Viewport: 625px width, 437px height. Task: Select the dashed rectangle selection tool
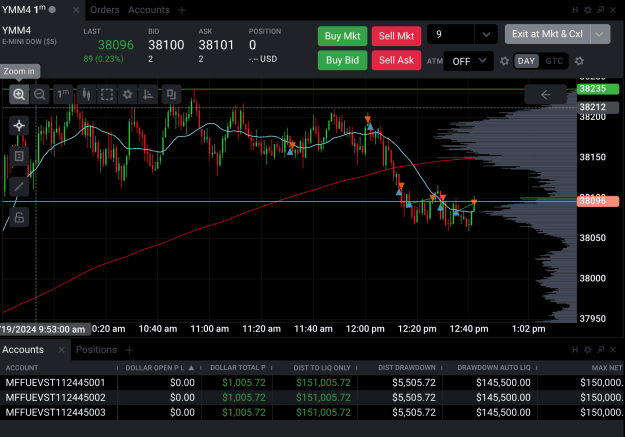[x=107, y=94]
